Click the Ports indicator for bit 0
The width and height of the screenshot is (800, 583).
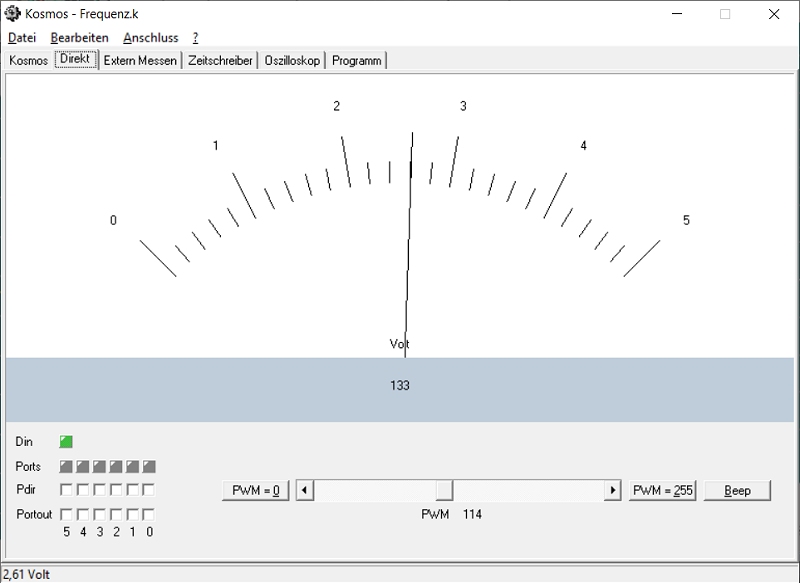[x=149, y=466]
